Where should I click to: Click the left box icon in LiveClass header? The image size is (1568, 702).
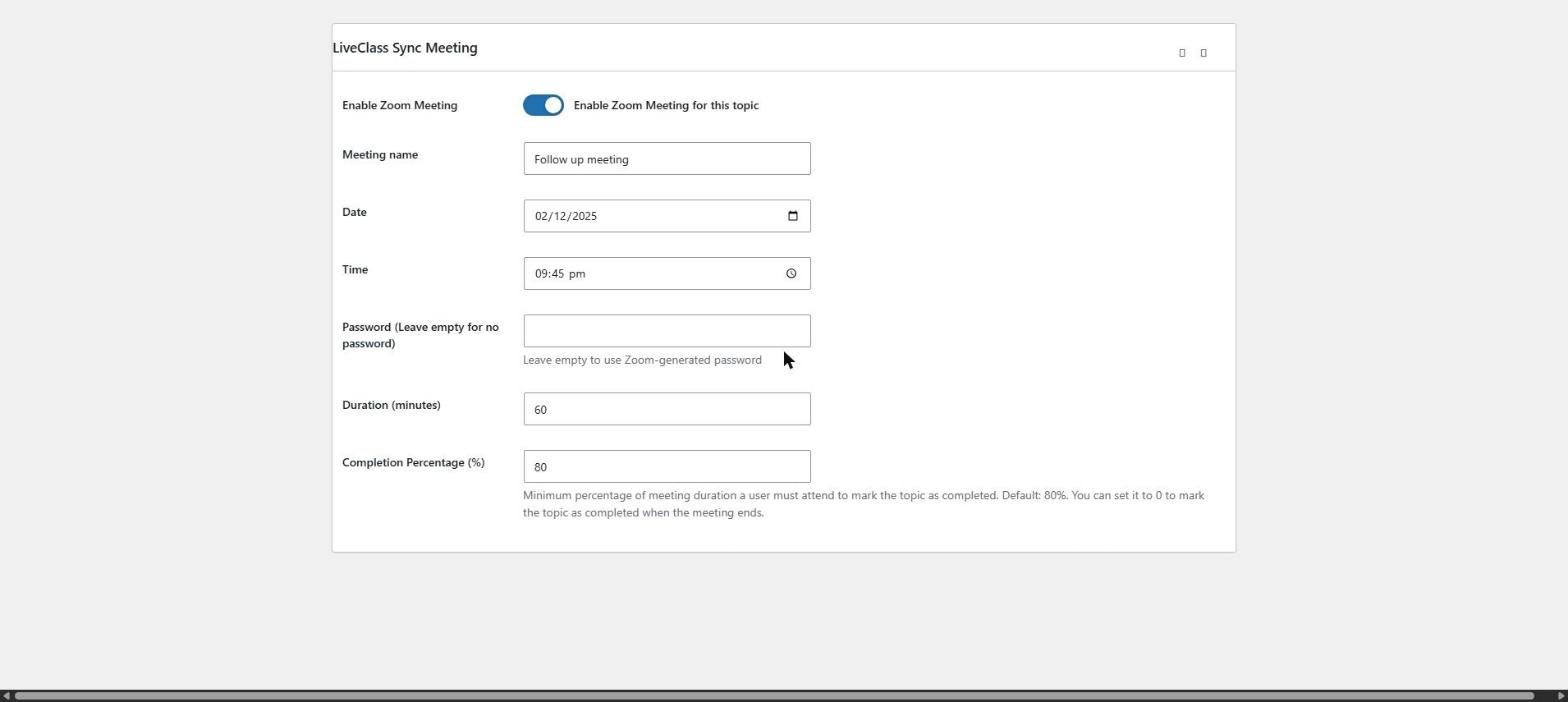1182,53
